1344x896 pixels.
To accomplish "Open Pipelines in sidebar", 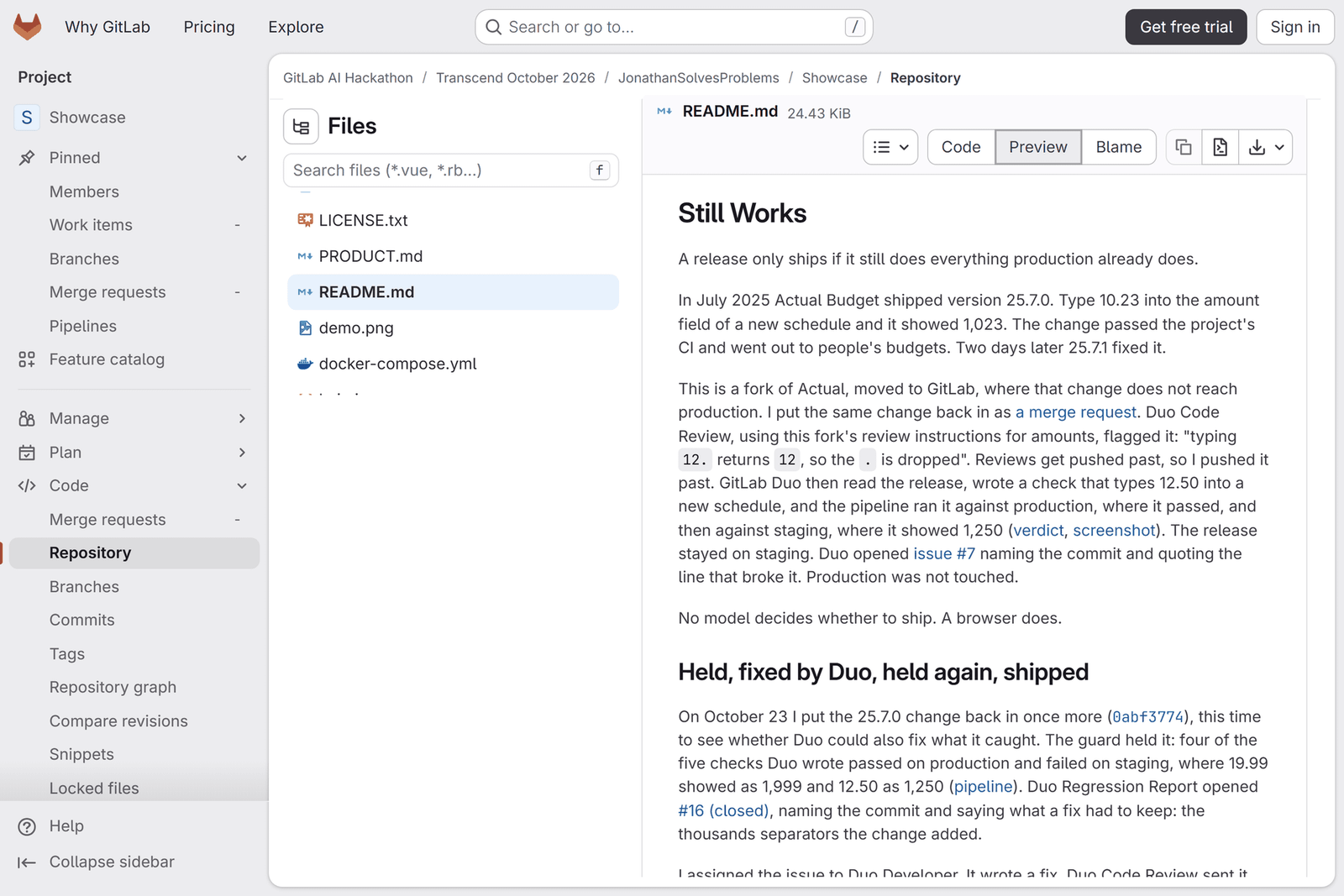I will click(82, 327).
